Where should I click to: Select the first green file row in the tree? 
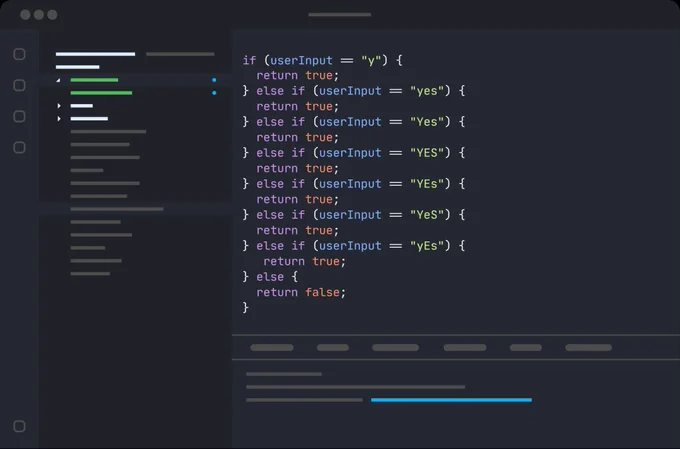click(94, 80)
